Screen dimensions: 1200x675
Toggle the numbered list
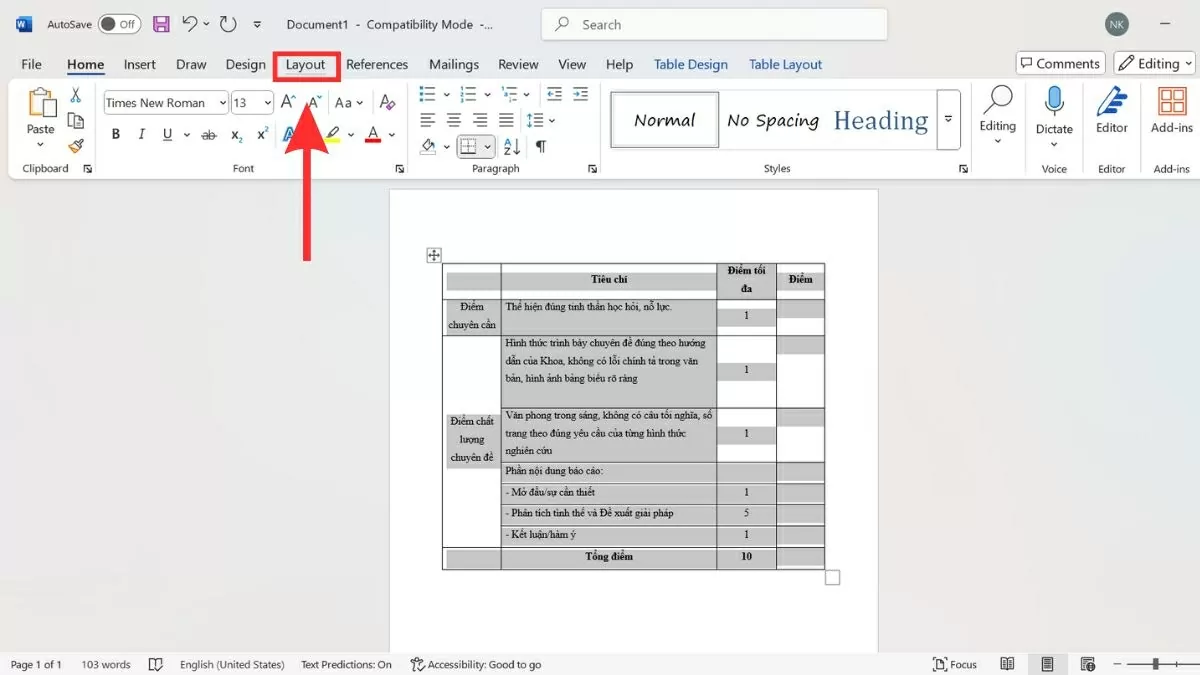click(464, 94)
